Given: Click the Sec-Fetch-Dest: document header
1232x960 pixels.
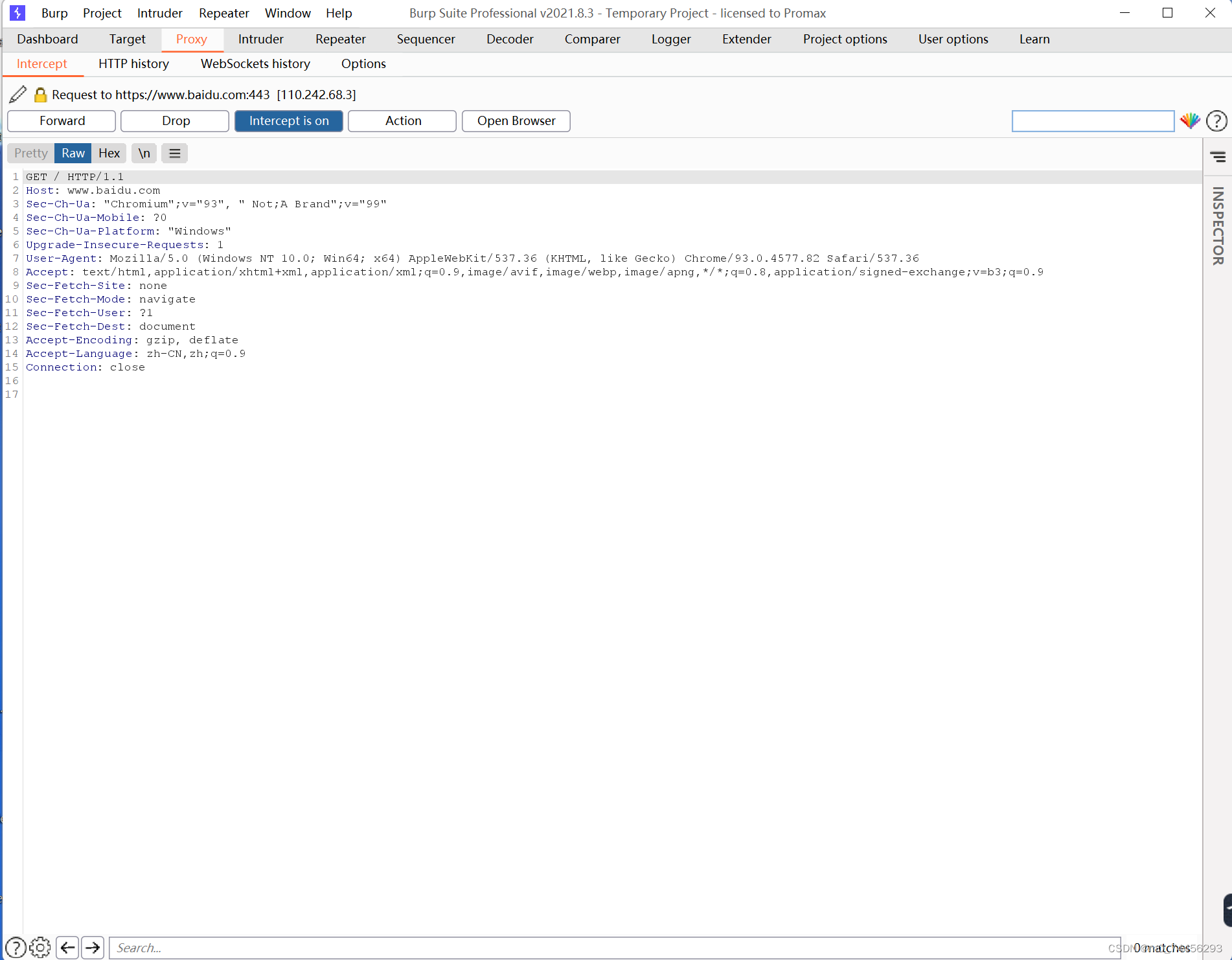Looking at the screenshot, I should tap(111, 326).
